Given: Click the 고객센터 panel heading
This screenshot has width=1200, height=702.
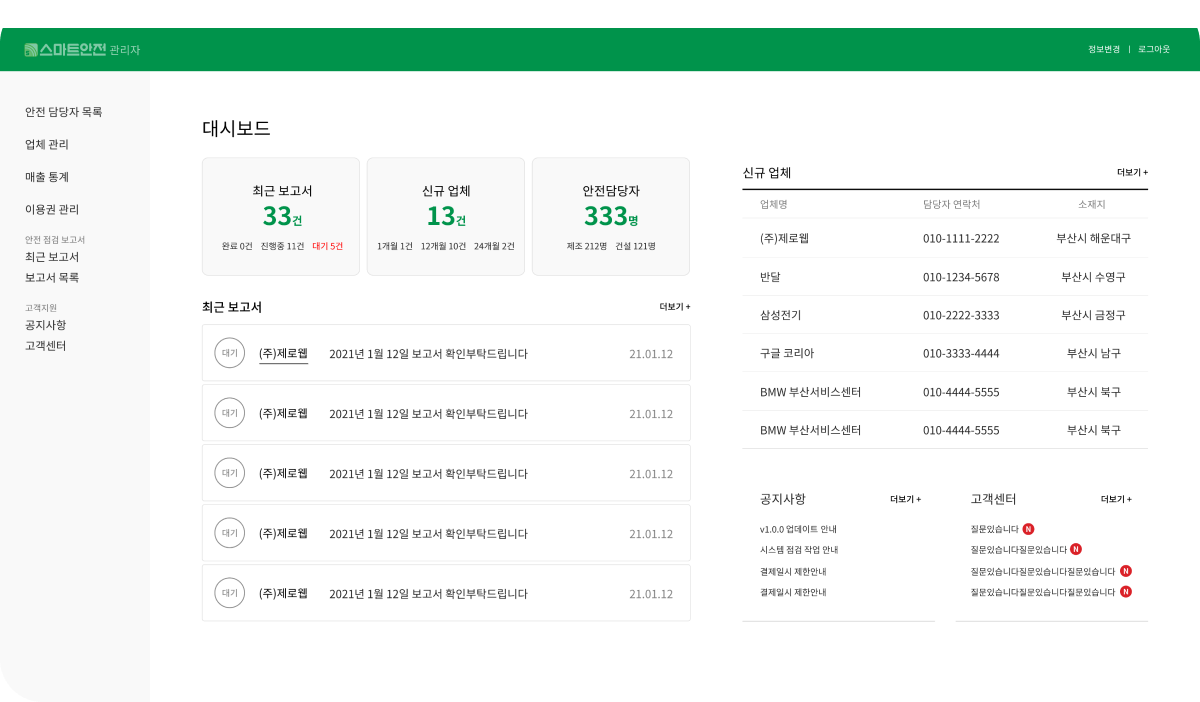Looking at the screenshot, I should click(x=993, y=499).
